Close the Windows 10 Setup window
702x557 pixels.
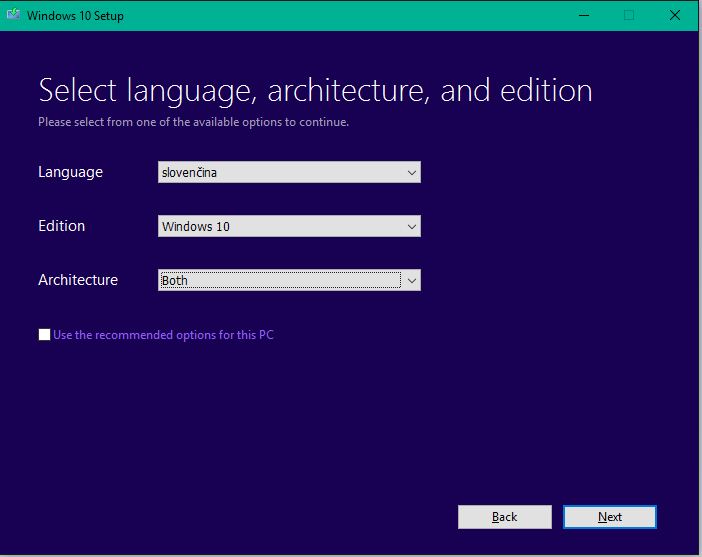click(675, 15)
